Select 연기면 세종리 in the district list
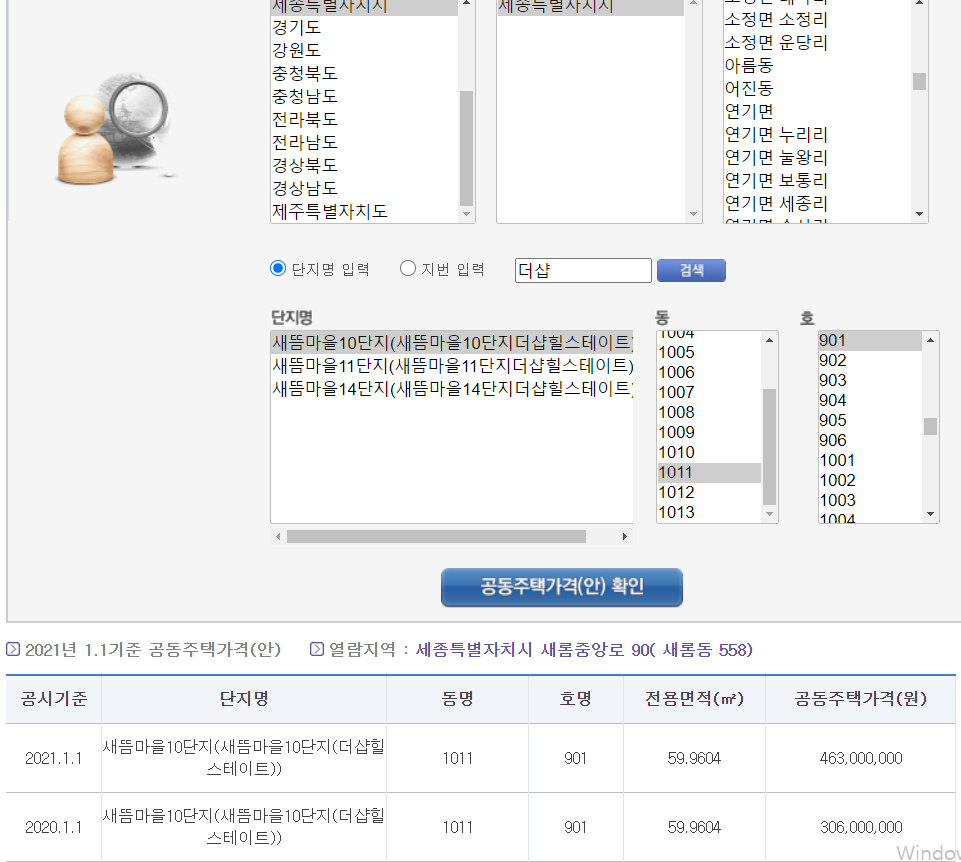 (x=817, y=203)
